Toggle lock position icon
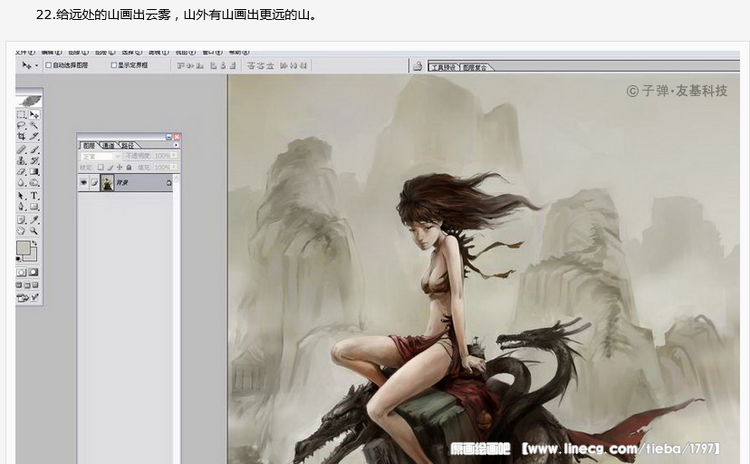This screenshot has width=750, height=464. point(120,167)
